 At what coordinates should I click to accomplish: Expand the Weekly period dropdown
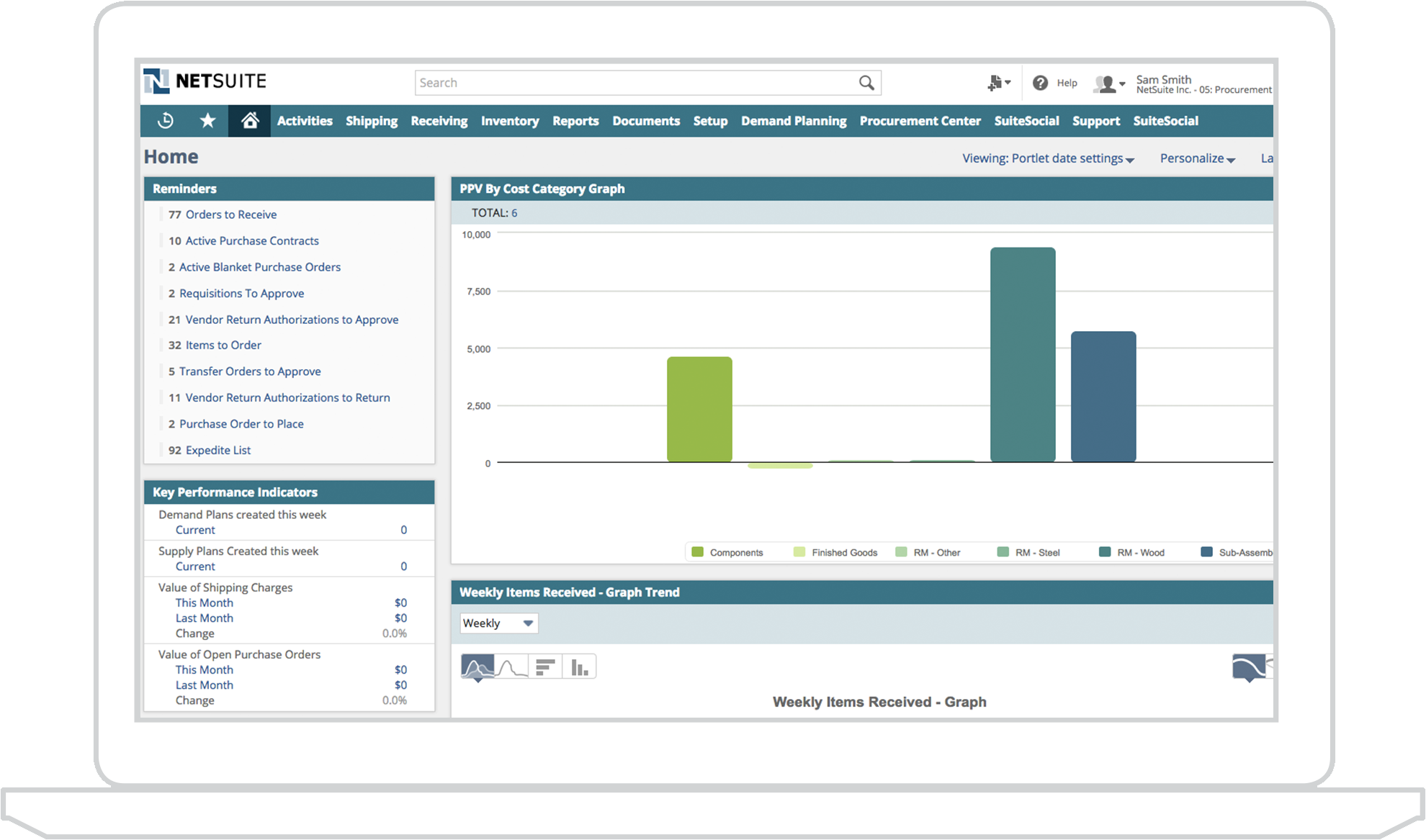[x=498, y=623]
